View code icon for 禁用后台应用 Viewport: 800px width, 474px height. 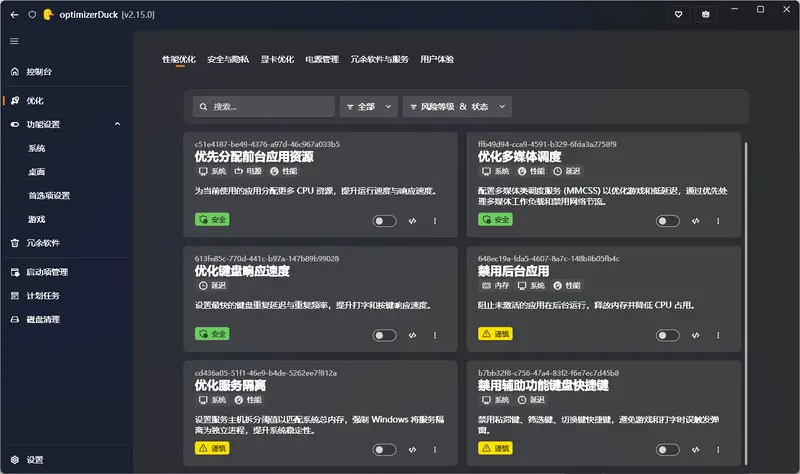[x=695, y=335]
